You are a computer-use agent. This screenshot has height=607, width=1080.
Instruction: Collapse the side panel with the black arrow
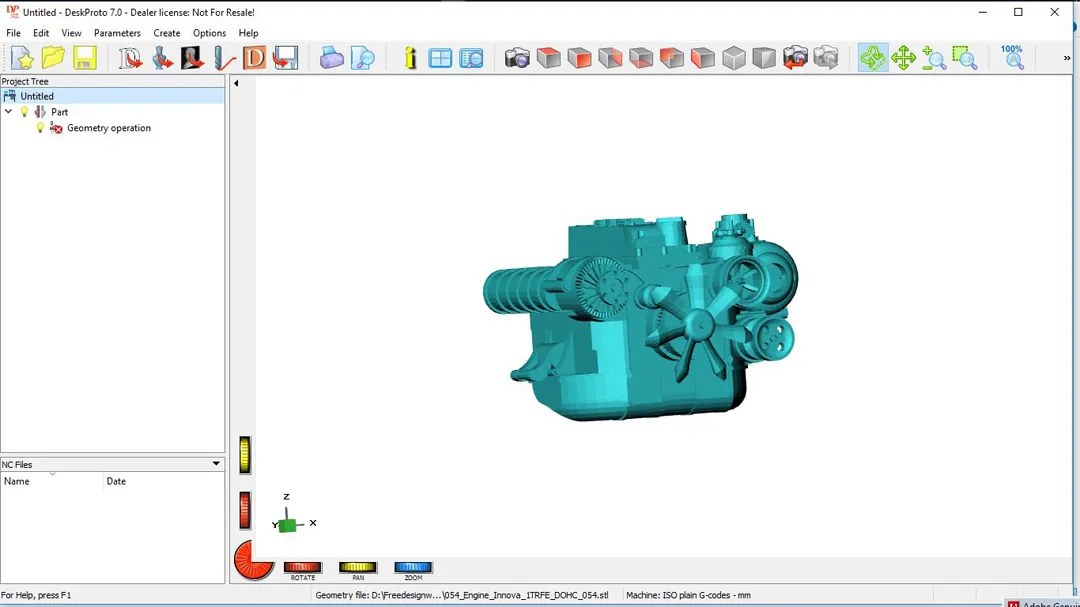[236, 83]
